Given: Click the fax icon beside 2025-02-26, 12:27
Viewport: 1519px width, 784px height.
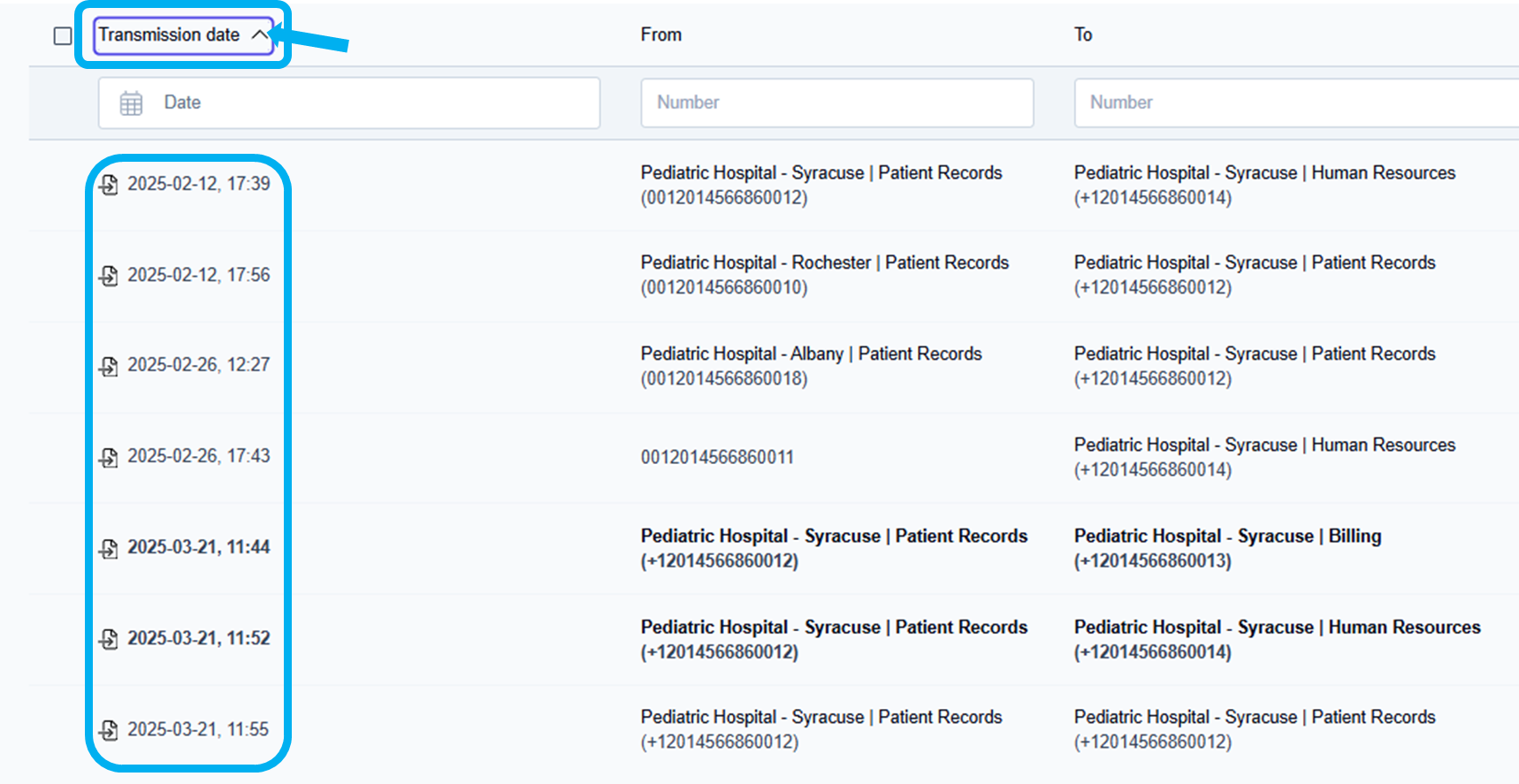Looking at the screenshot, I should click(109, 366).
